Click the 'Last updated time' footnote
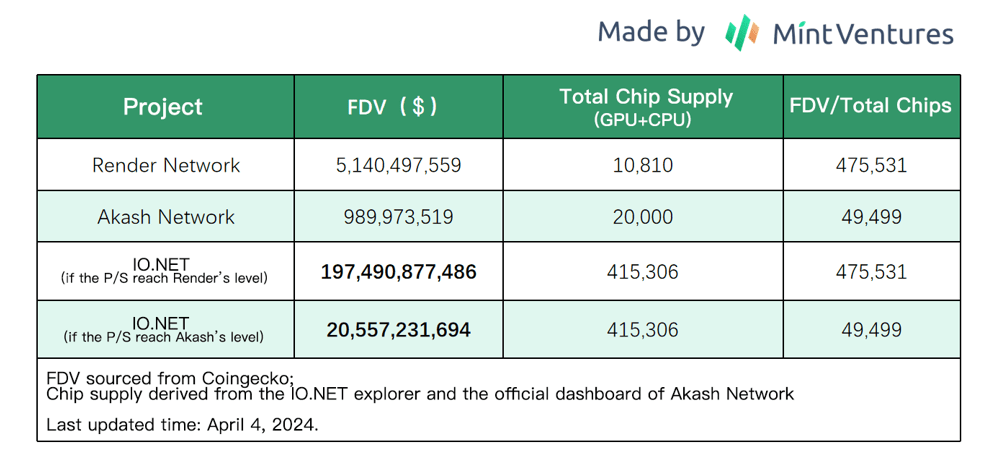 [x=180, y=425]
